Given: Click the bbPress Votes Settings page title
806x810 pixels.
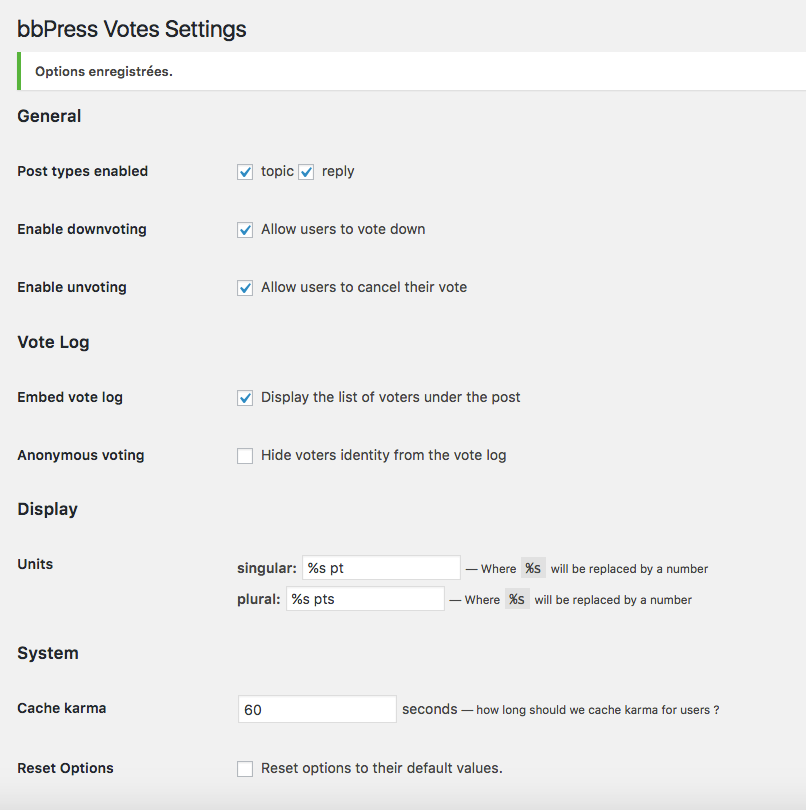Looking at the screenshot, I should point(132,29).
